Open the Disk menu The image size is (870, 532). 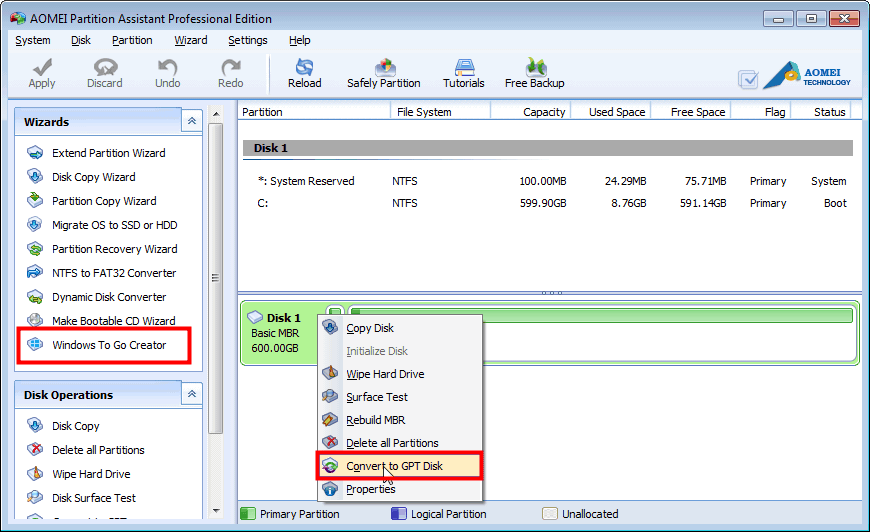coord(81,40)
